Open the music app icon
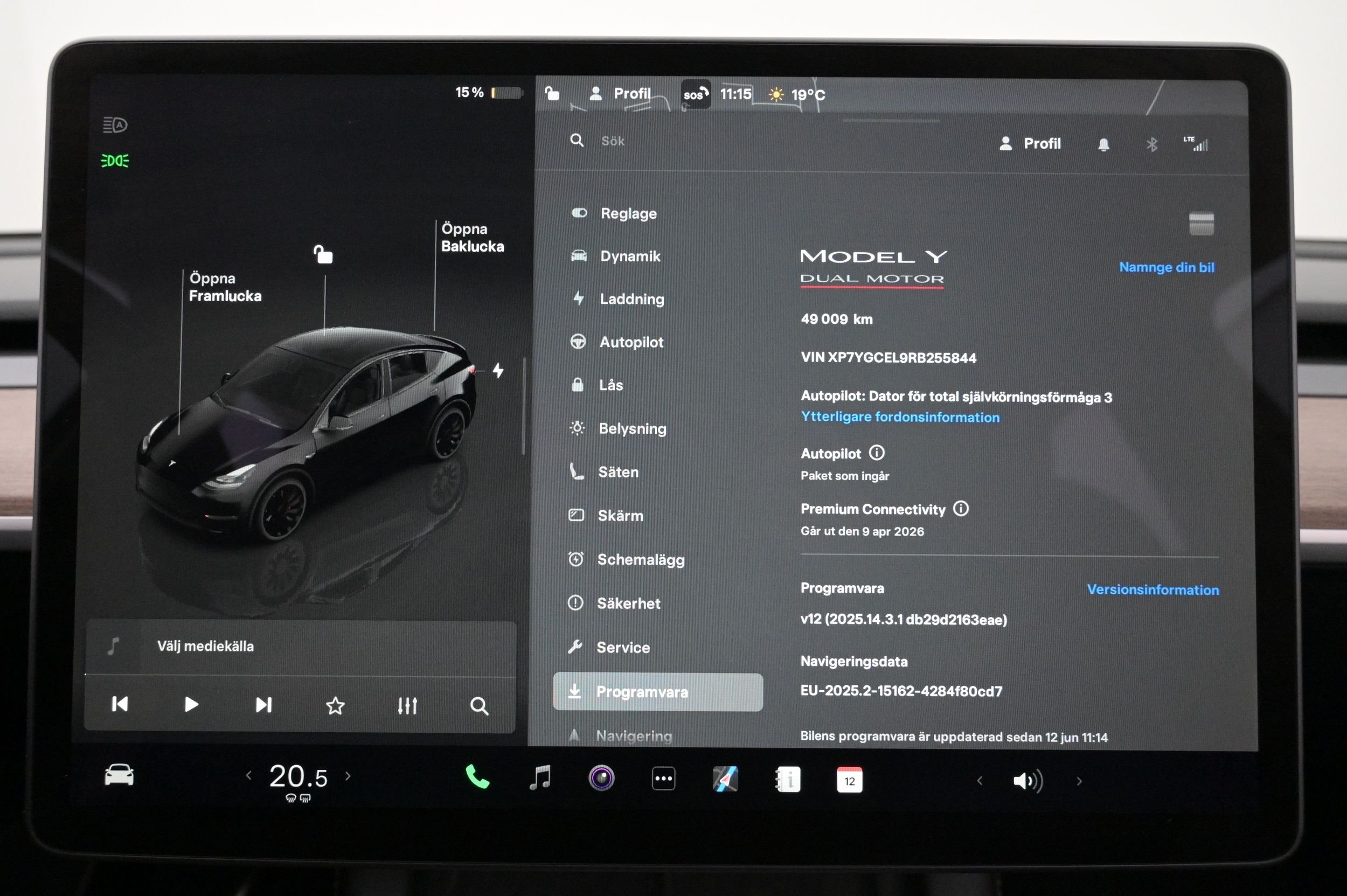 pos(540,777)
